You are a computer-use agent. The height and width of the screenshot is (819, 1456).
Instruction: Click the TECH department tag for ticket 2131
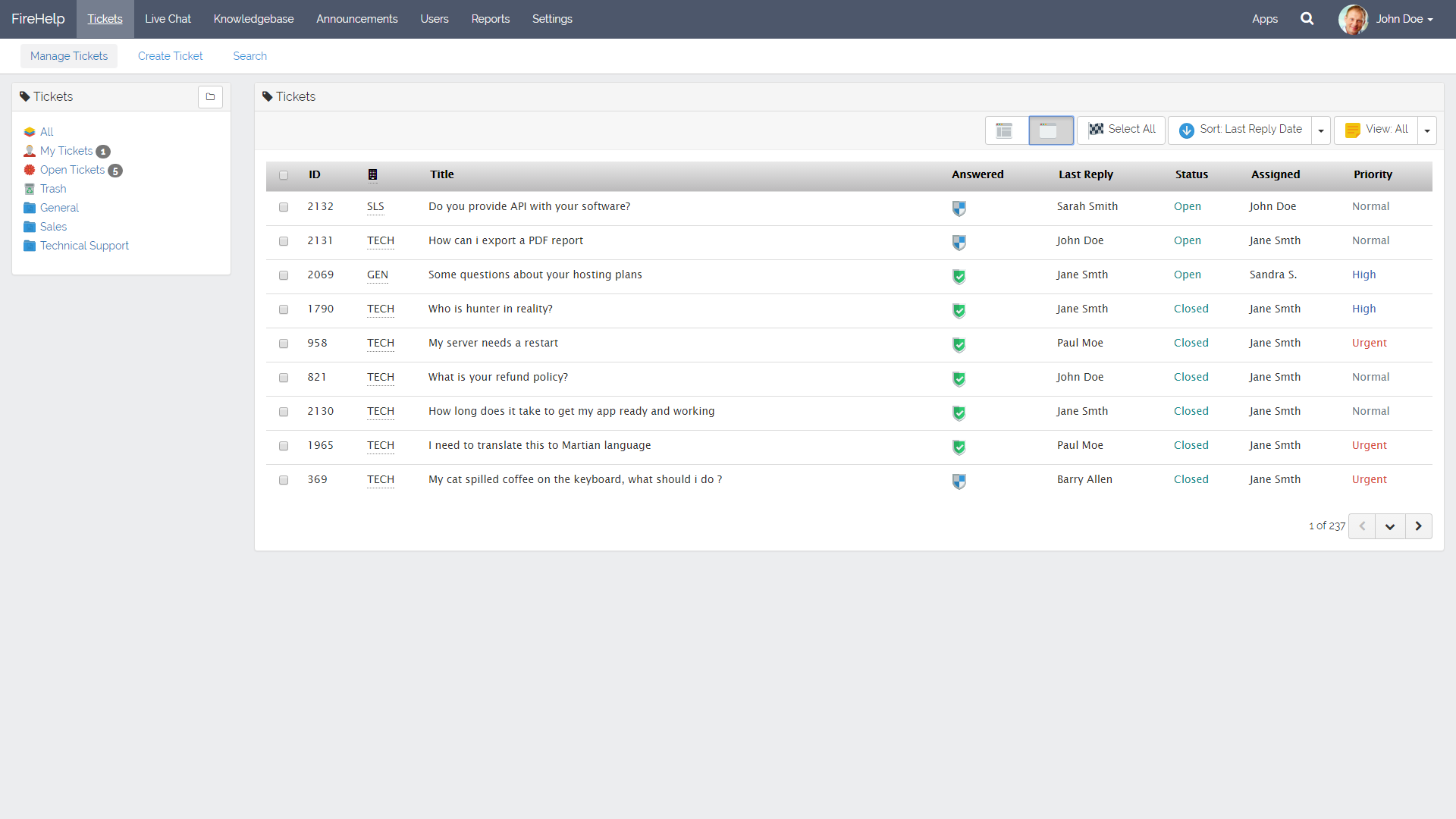tap(381, 240)
